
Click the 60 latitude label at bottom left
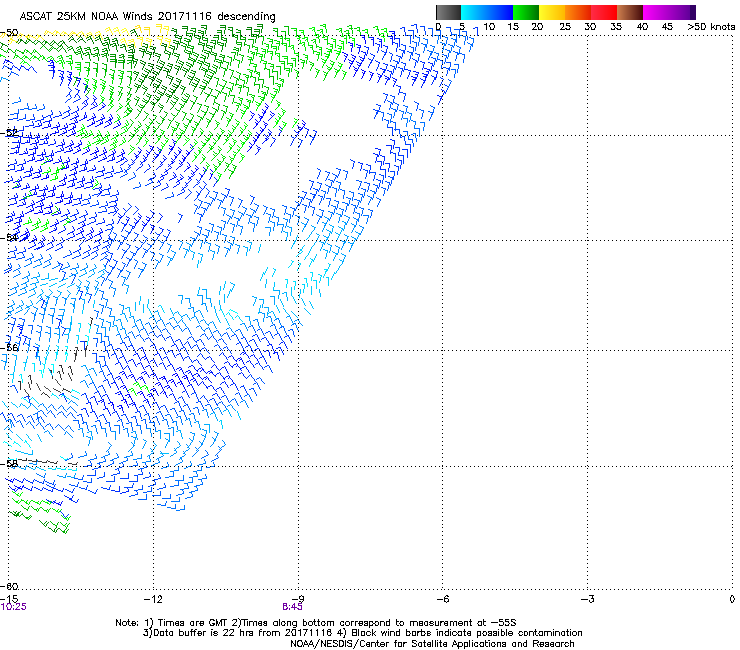point(12,586)
